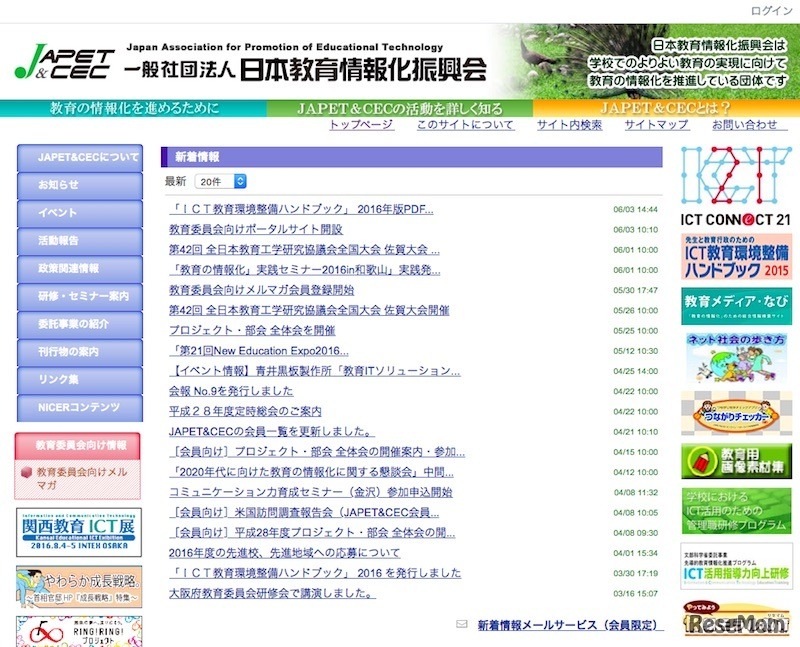Open the 管理職研修プログラム banner
This screenshot has height=647, width=800.
pos(736,511)
